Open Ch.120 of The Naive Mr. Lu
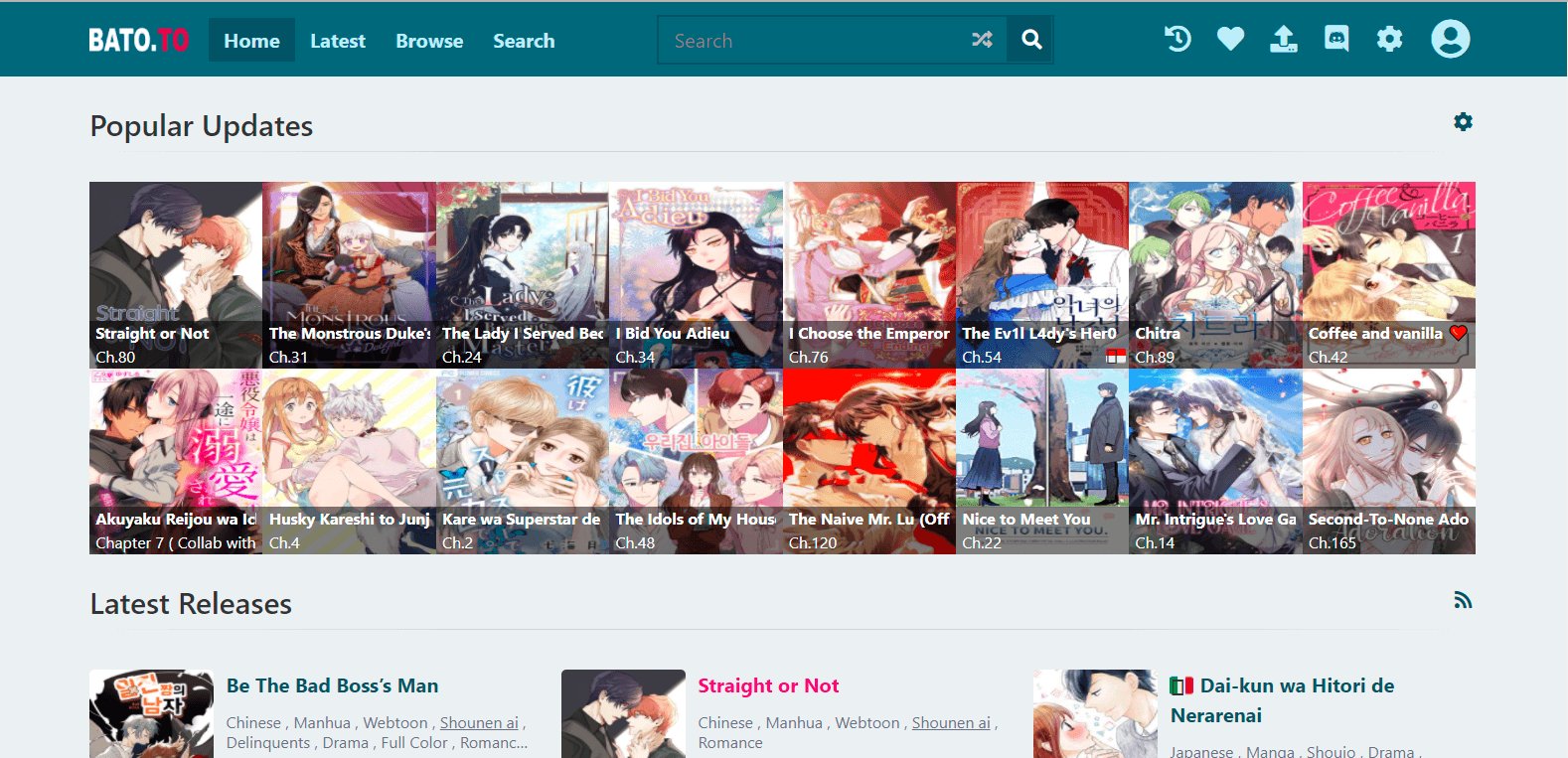 coord(813,543)
